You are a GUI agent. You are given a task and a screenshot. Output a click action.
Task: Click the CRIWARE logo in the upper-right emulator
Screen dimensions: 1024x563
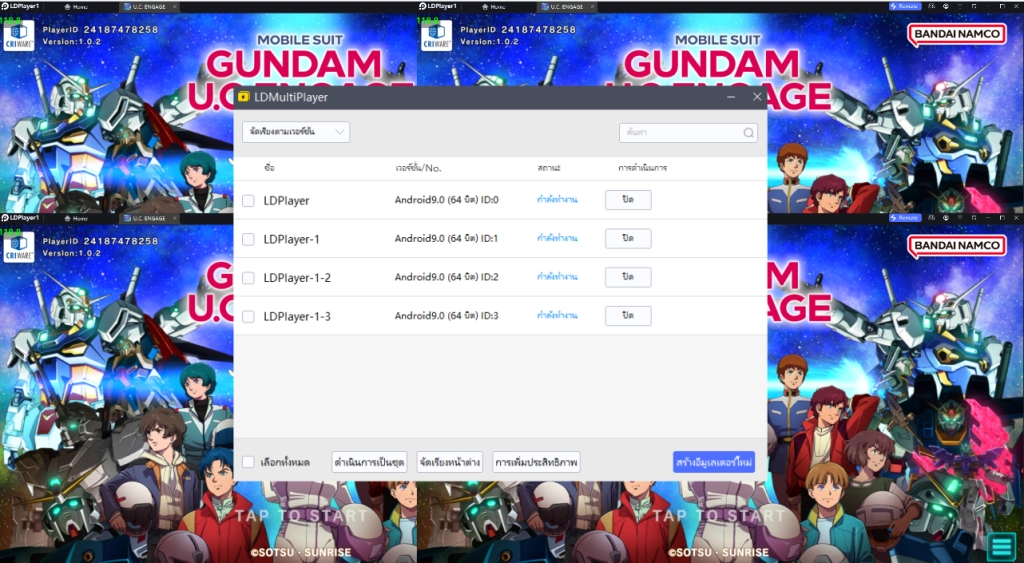point(437,36)
